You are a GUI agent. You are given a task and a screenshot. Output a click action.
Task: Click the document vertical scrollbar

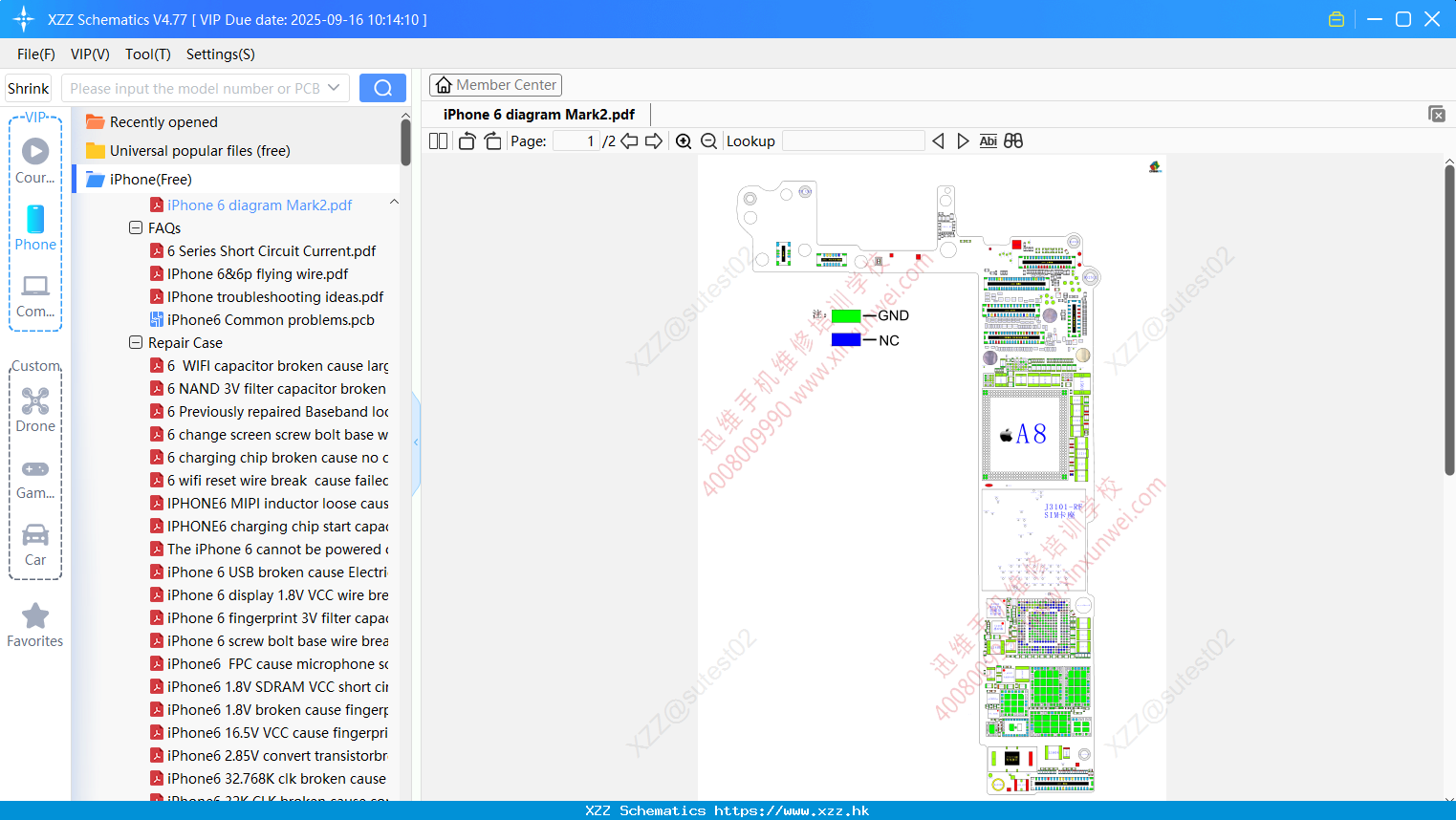coord(1449,320)
